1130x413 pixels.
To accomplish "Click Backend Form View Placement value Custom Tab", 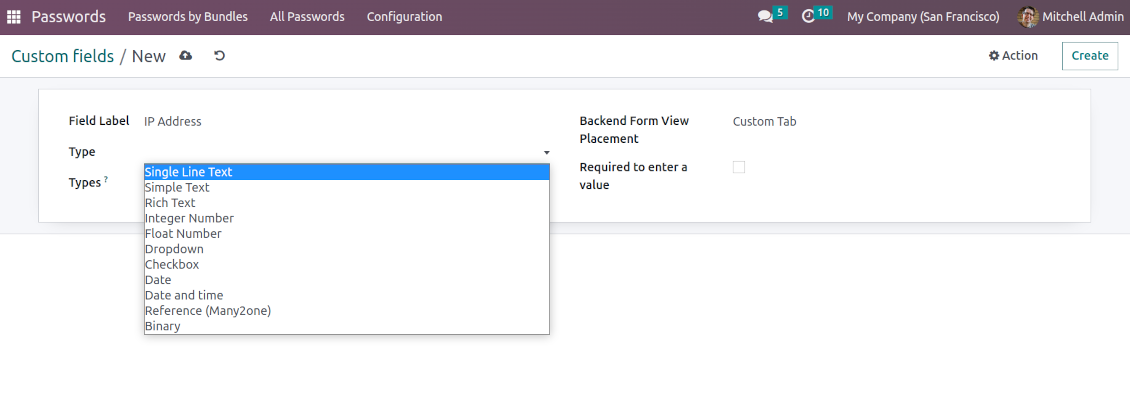I will point(764,122).
